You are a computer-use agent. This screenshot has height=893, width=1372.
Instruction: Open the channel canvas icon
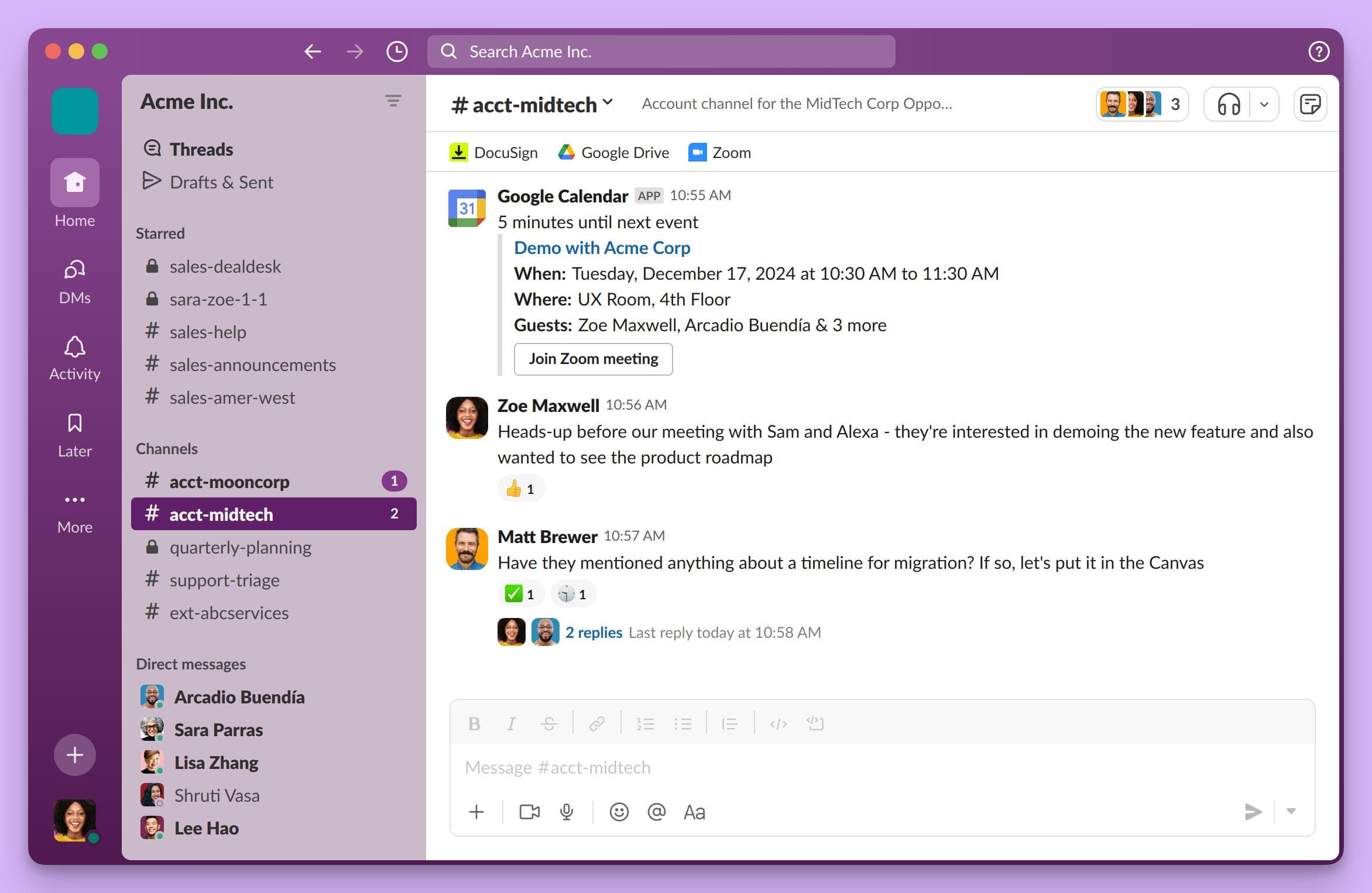coord(1311,104)
